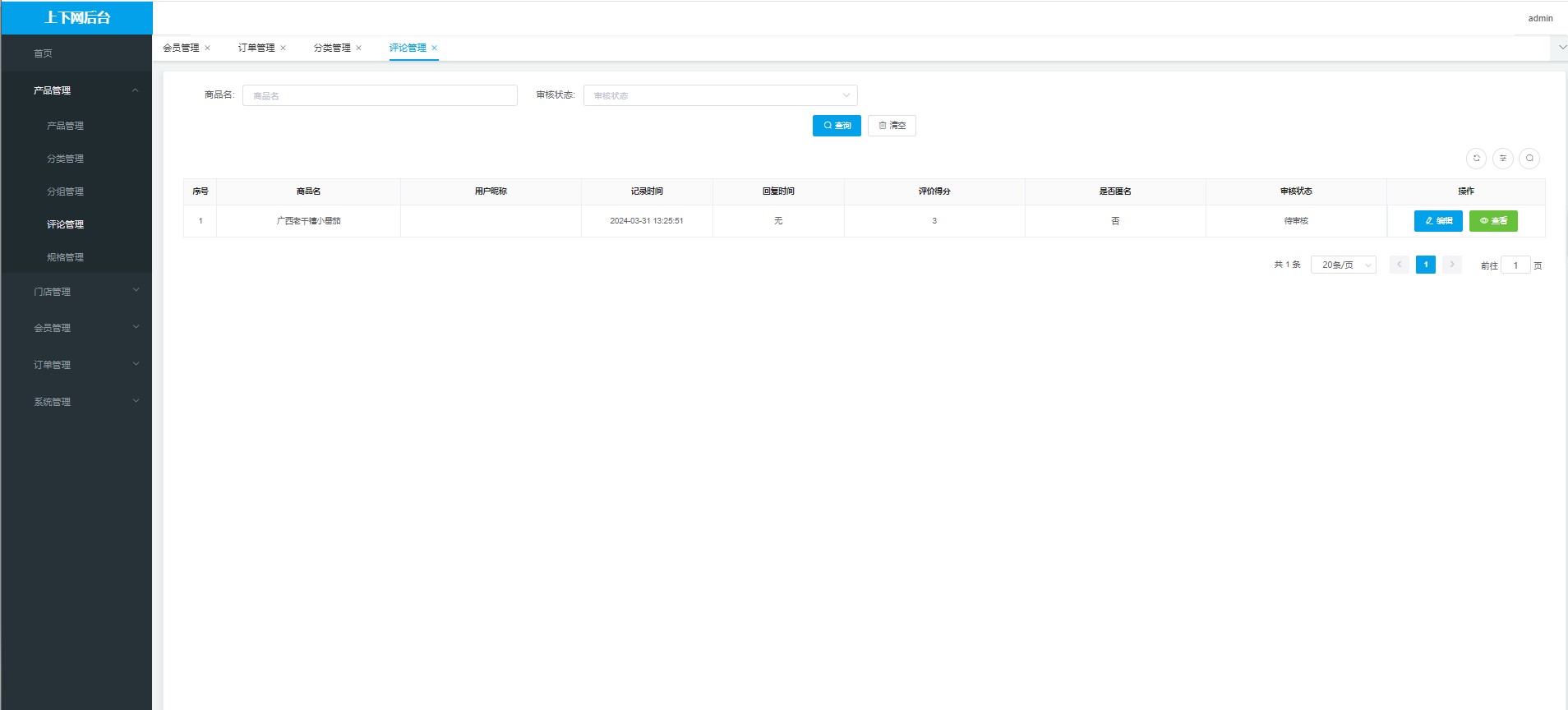This screenshot has height=710, width=1568.
Task: Click the 记录时间 column header
Action: [647, 191]
